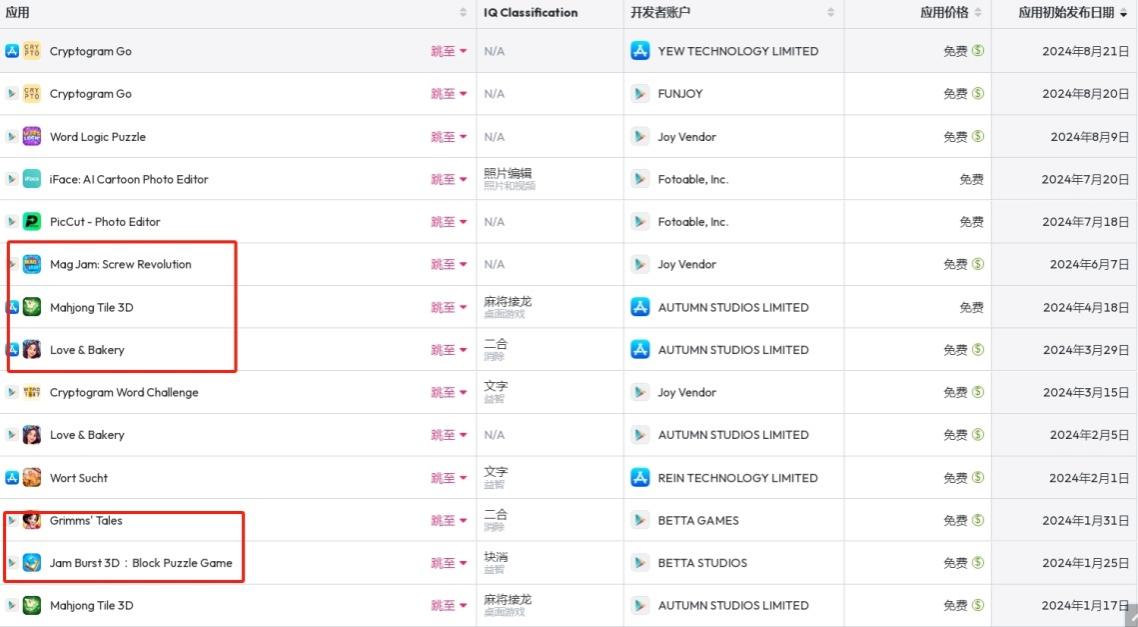1138x627 pixels.
Task: Click the PicCut app icon
Action: (32, 221)
